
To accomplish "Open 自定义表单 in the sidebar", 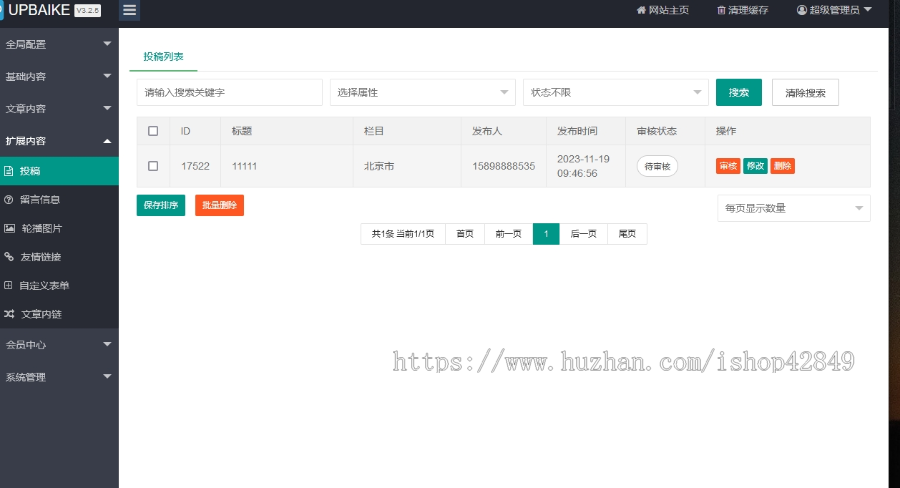I will coord(59,285).
